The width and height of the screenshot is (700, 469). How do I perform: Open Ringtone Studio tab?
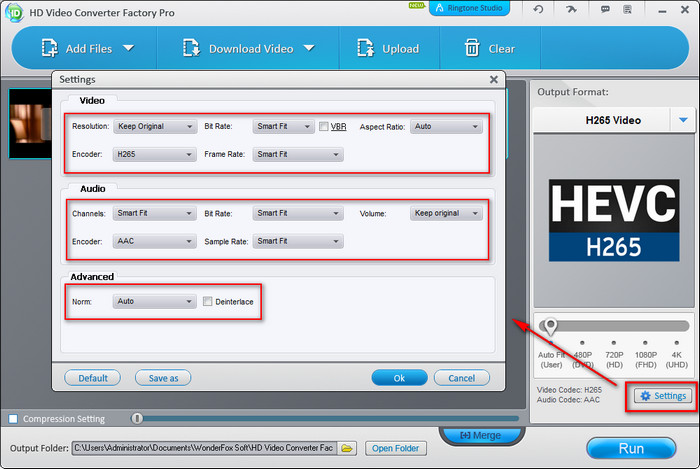(x=469, y=8)
